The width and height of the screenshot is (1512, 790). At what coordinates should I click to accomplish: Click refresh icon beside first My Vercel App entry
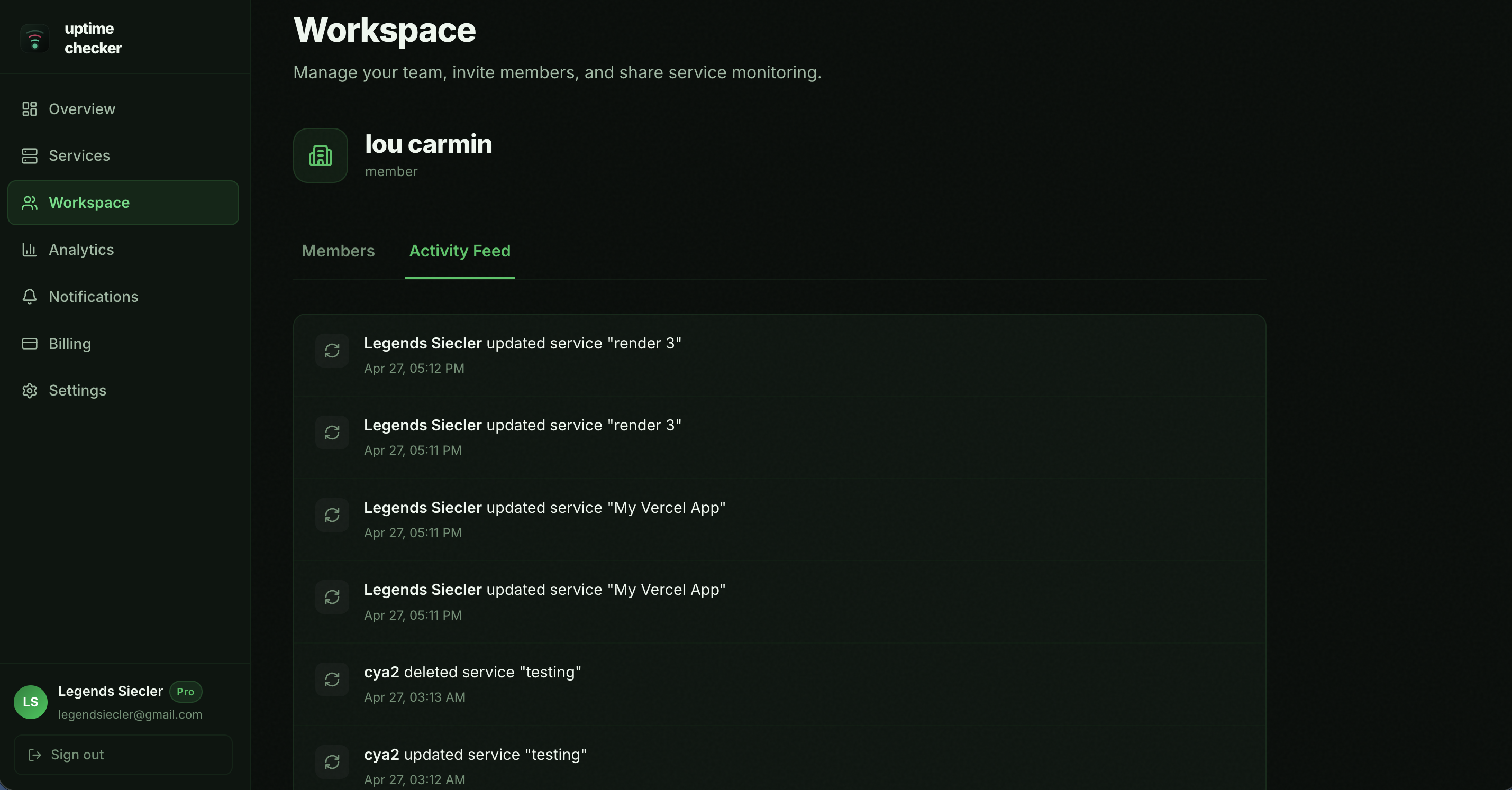point(332,515)
